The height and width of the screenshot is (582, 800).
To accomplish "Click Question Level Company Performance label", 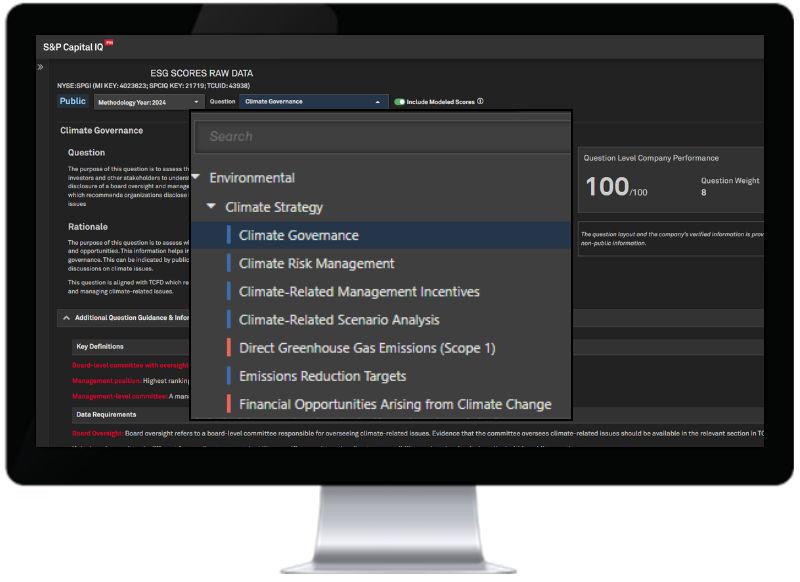I will pos(651,158).
